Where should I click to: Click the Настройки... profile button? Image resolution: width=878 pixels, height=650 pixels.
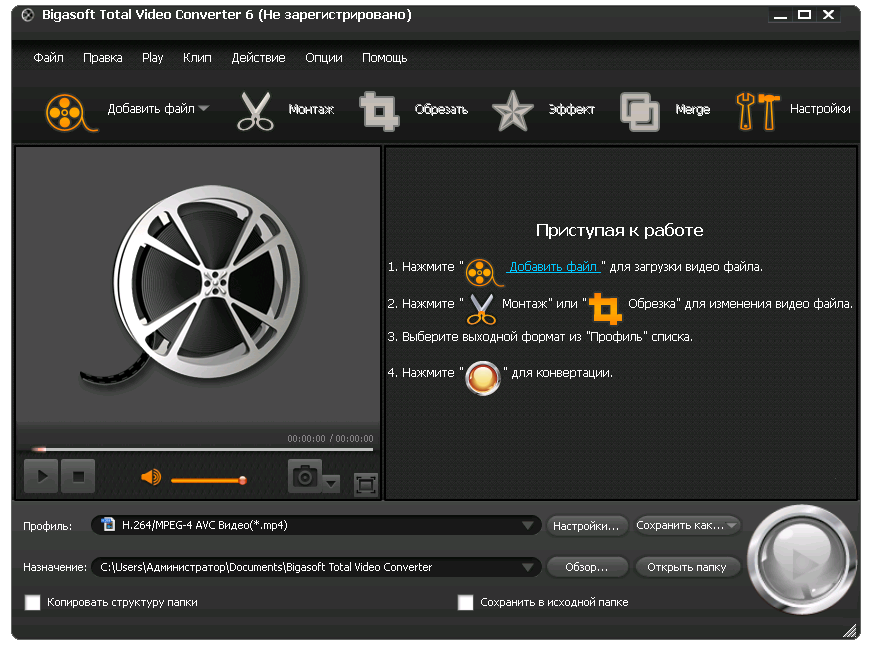click(586, 526)
